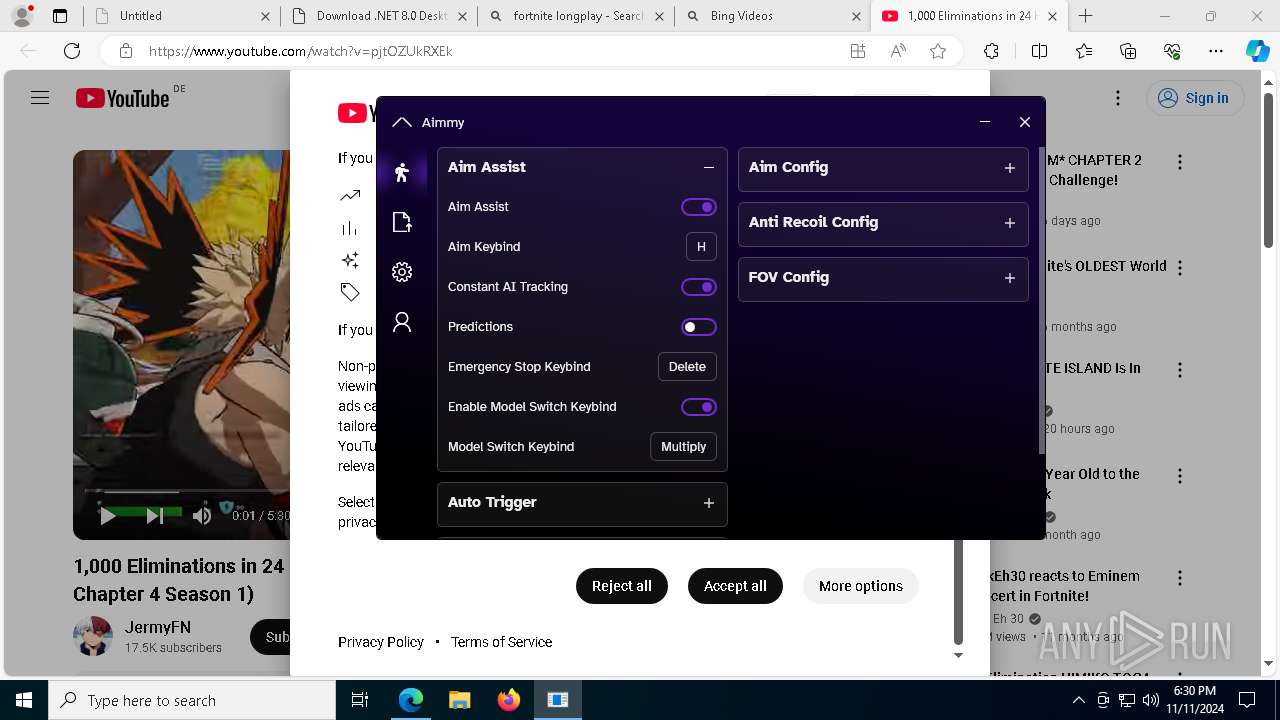Switch to the Bing Videos tab
The width and height of the screenshot is (1280, 720).
tap(772, 16)
